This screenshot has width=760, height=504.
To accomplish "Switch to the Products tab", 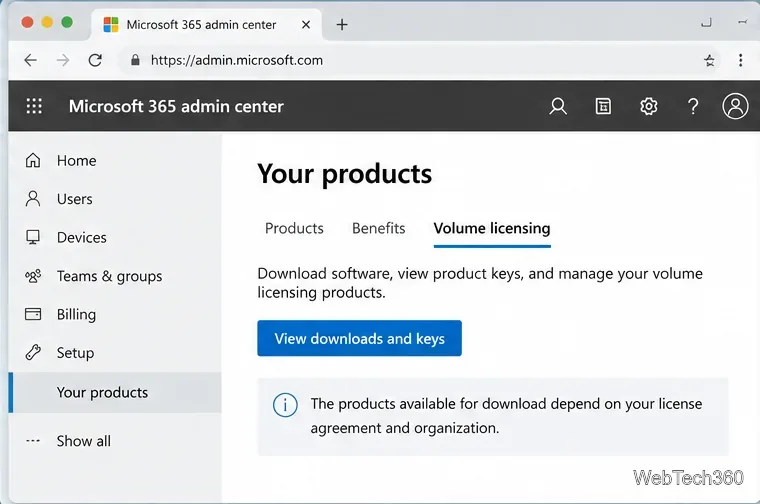I will [x=294, y=228].
